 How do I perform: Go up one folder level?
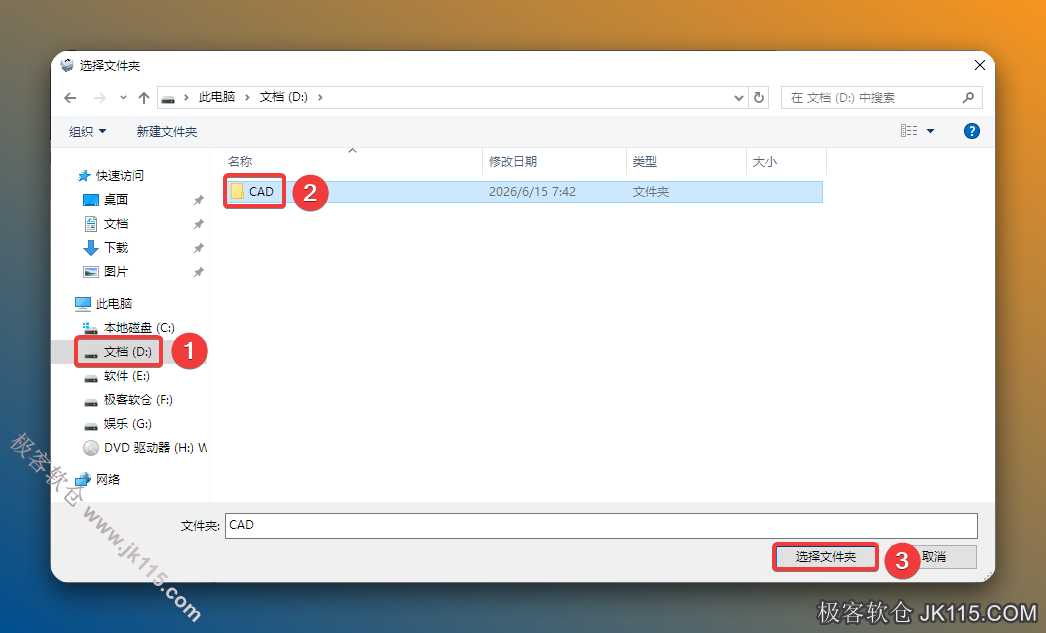[143, 98]
